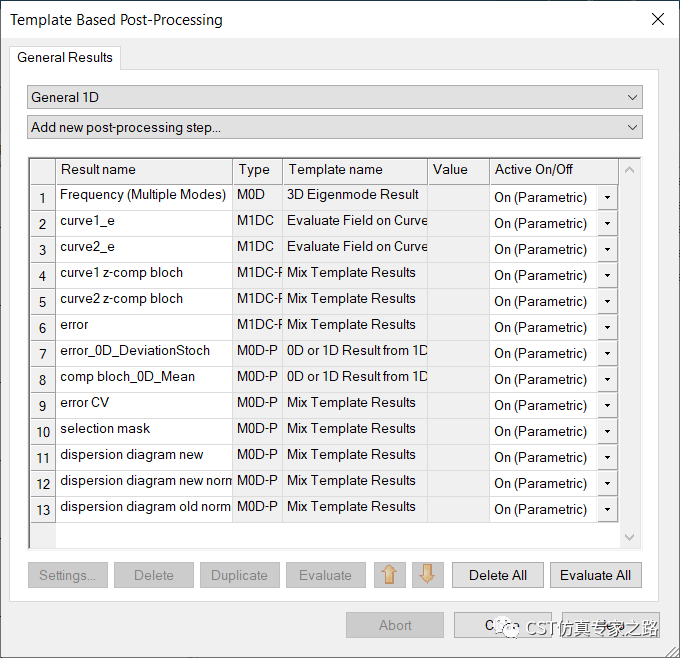Select the 'curve1 z-comp bloch' result name

tap(144, 276)
